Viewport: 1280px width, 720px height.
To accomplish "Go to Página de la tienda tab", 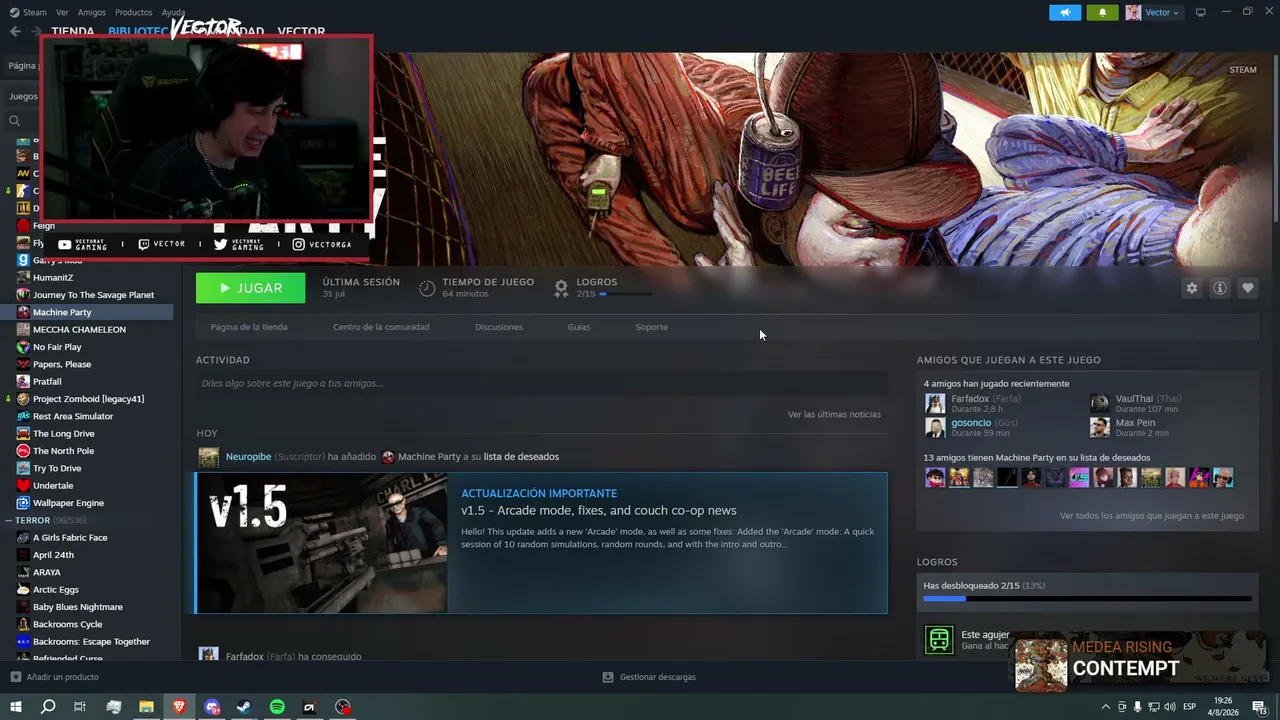I will [x=249, y=327].
